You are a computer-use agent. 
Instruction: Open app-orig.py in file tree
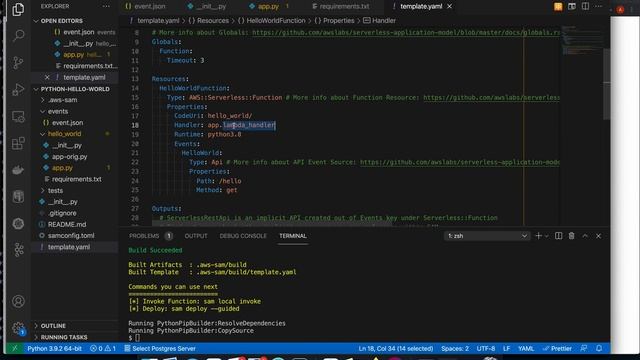pos(69,157)
